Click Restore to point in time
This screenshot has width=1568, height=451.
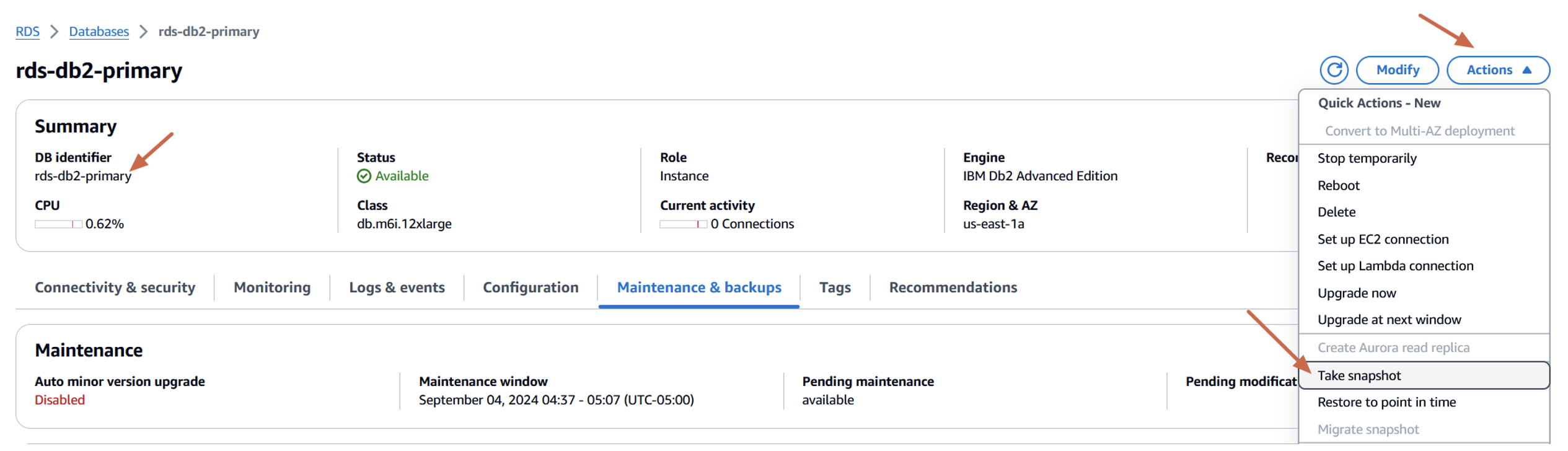tap(1386, 403)
